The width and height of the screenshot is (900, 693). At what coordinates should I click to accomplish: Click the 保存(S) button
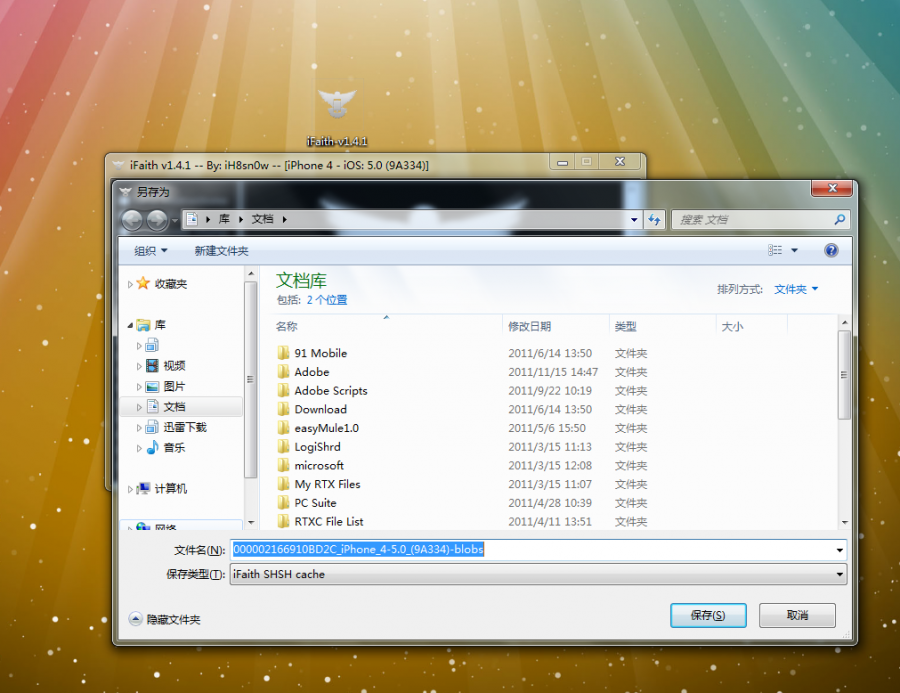708,615
